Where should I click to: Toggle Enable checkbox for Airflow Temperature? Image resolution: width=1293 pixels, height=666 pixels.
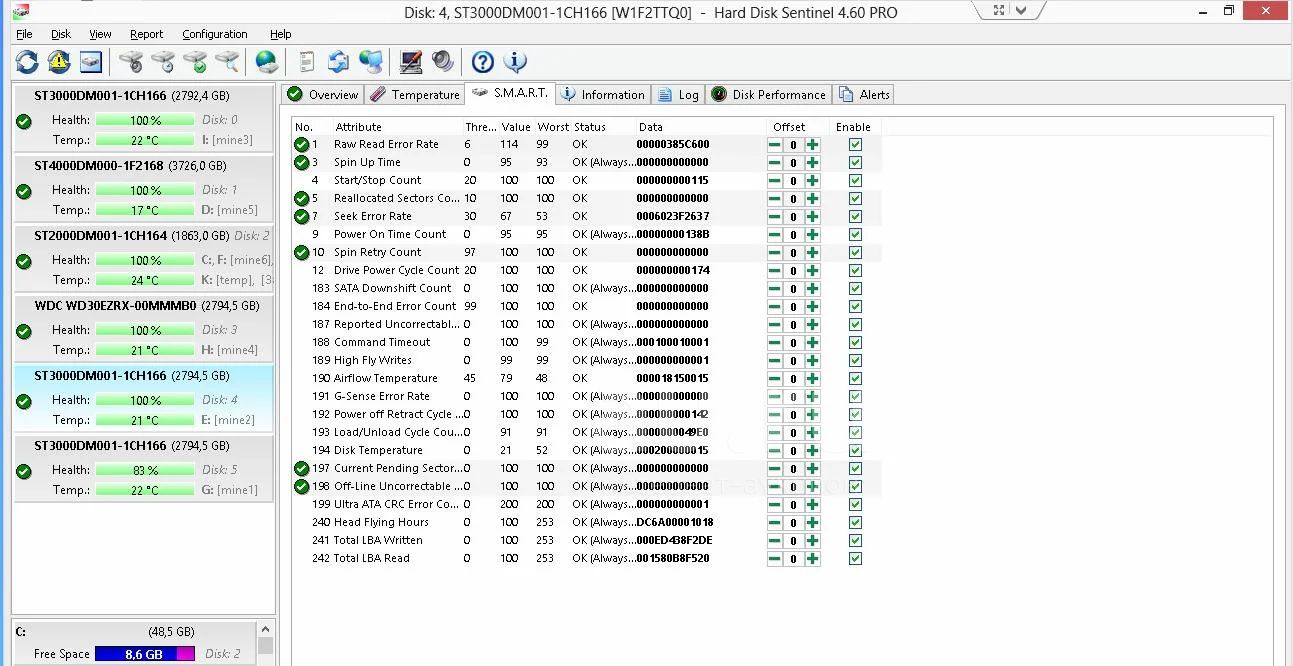pyautogui.click(x=855, y=379)
